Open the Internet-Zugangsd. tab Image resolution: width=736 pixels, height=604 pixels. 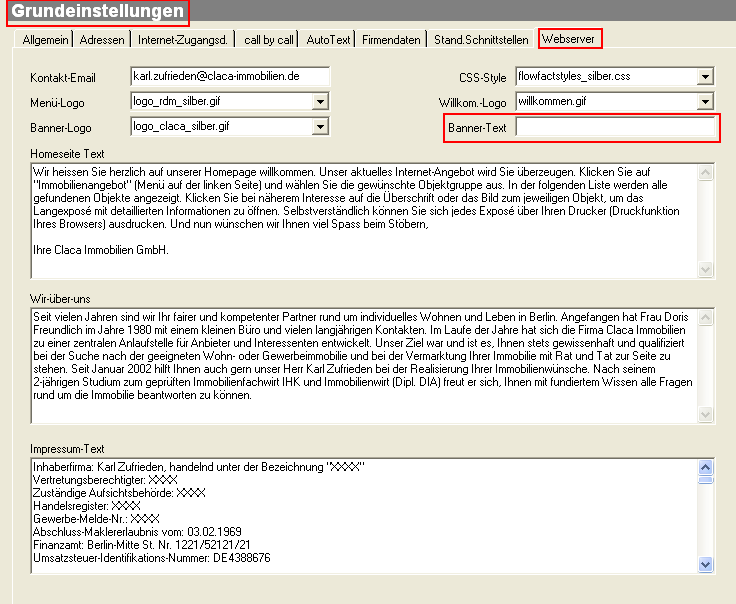(183, 40)
